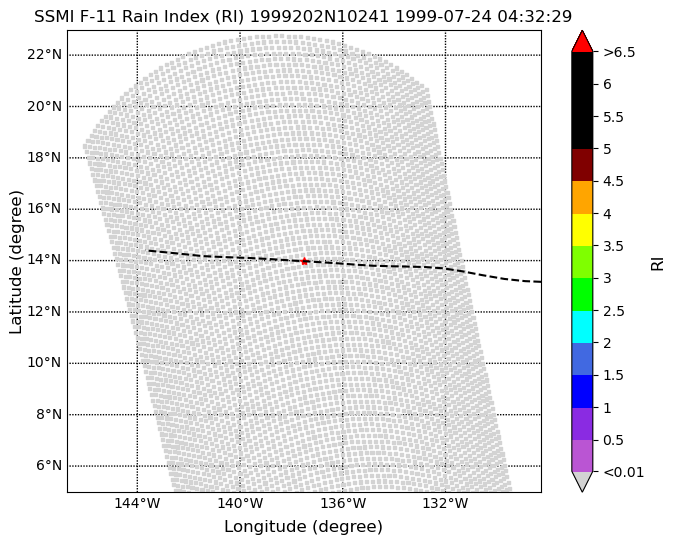Click the '144°W' longitude tick label
The image size is (675, 545).
click(137, 503)
